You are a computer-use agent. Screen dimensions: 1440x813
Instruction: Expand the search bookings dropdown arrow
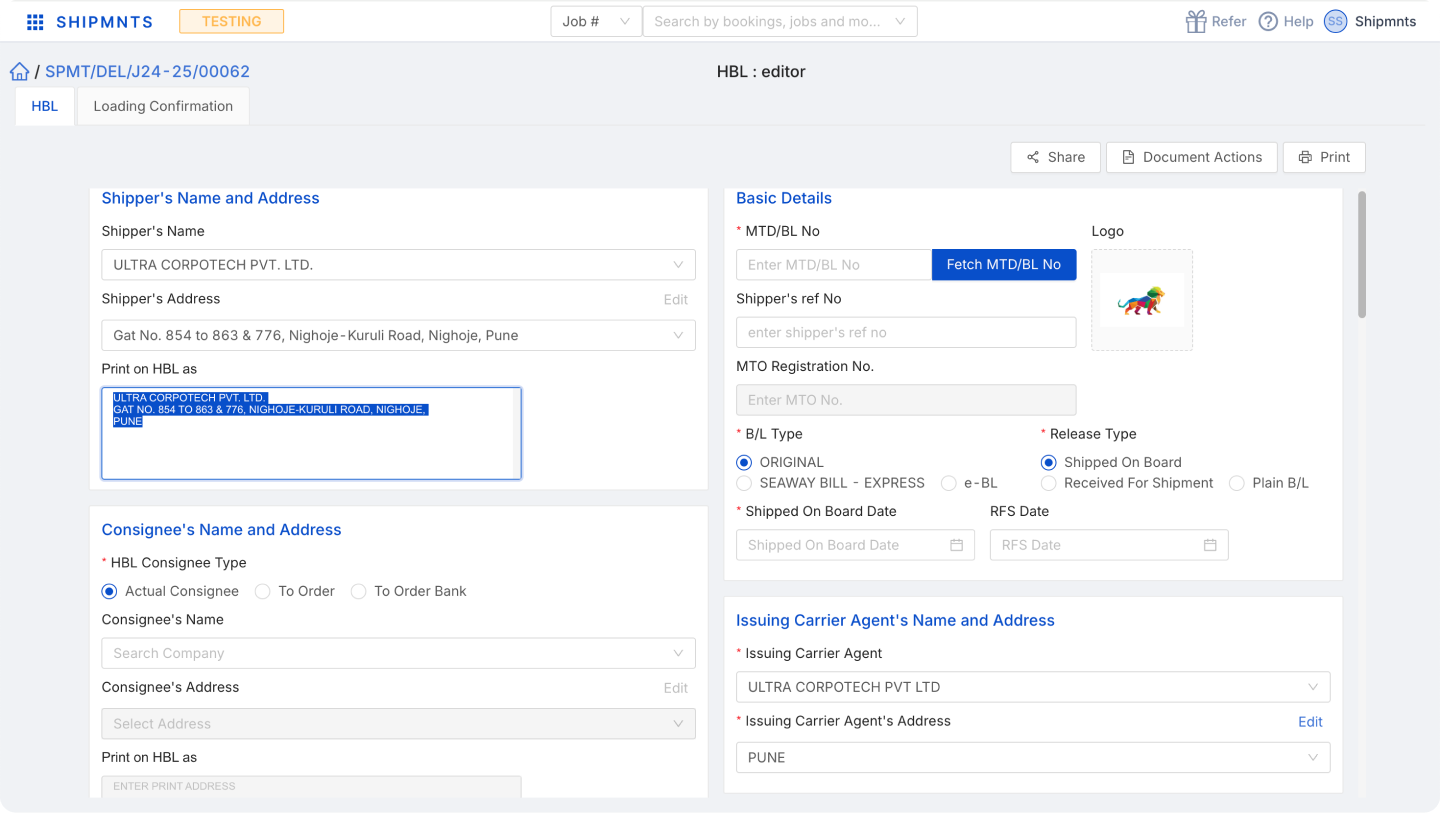[x=899, y=21]
